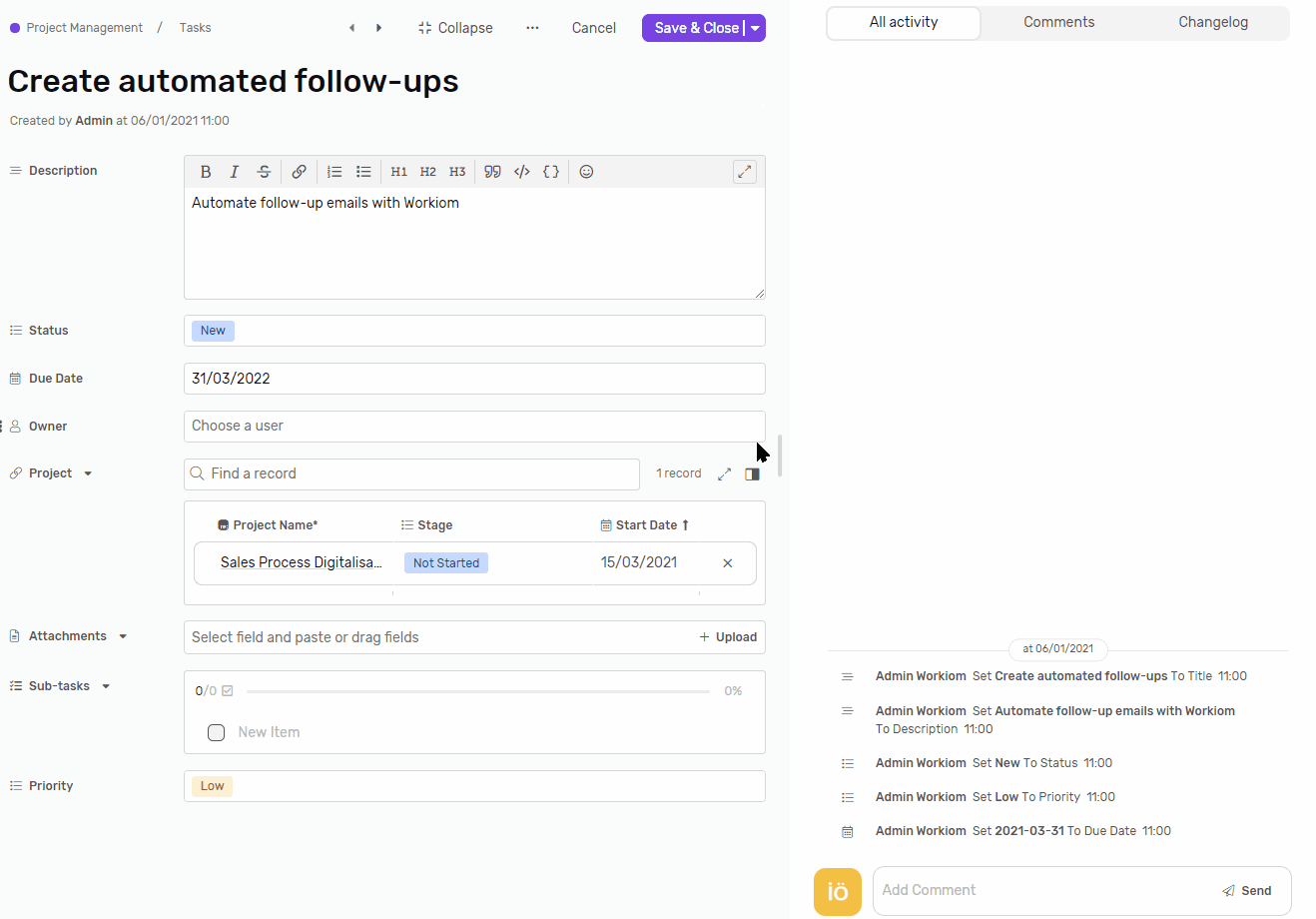Expand the description editor to fullscreen

744,172
